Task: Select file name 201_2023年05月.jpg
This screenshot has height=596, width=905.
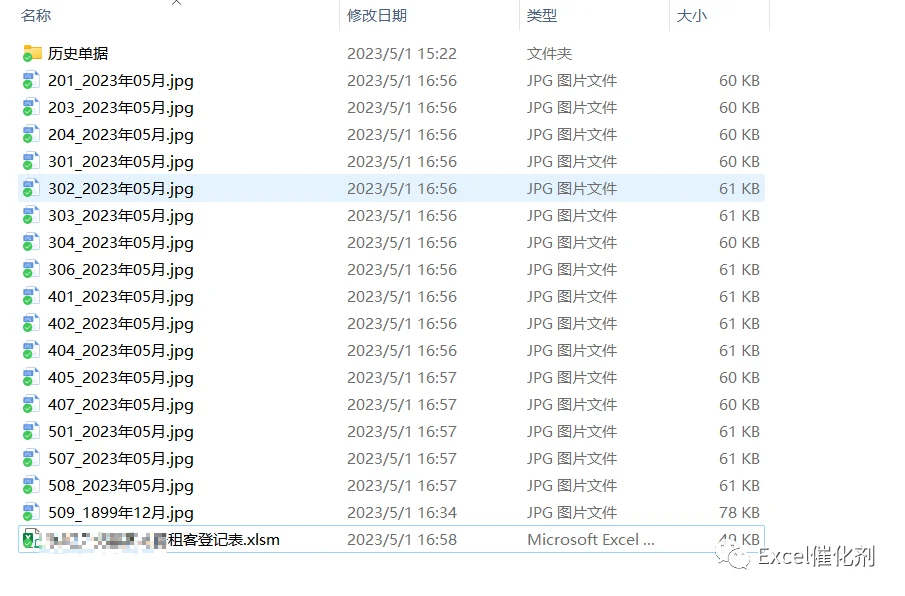Action: coord(121,81)
